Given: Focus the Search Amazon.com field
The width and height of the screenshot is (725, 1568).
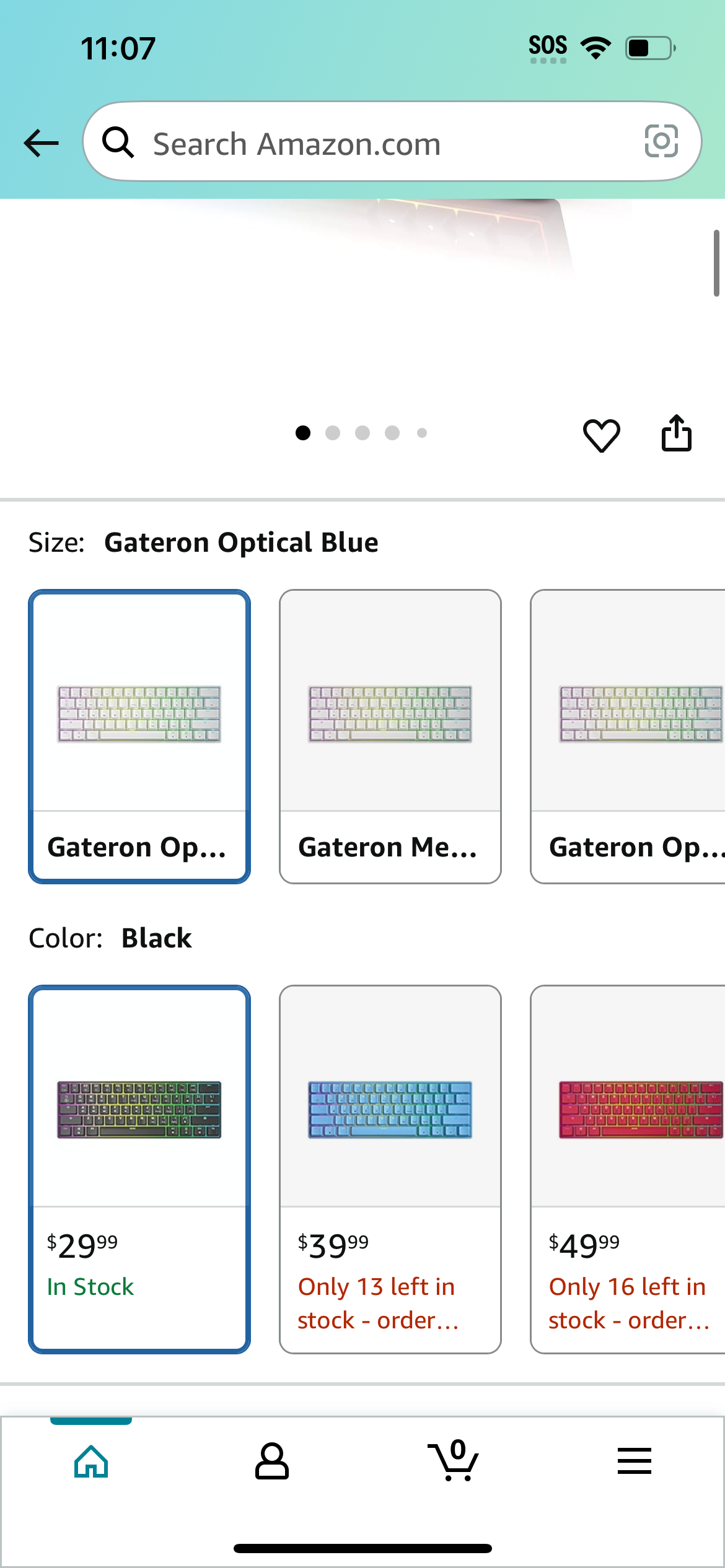Looking at the screenshot, I should coord(392,142).
